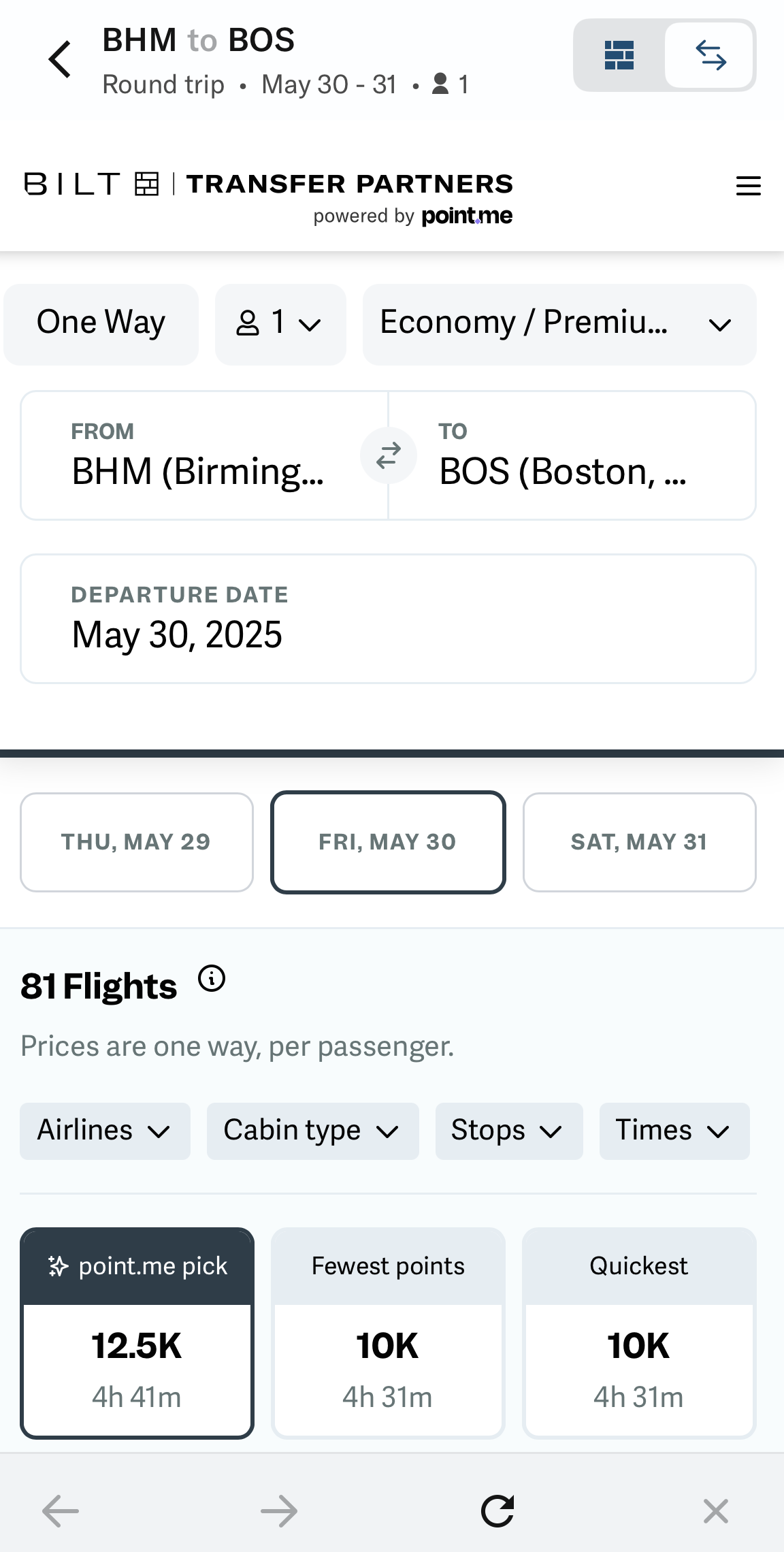Select the Thu, May 29 date tab
The image size is (784, 1552).
tap(137, 842)
